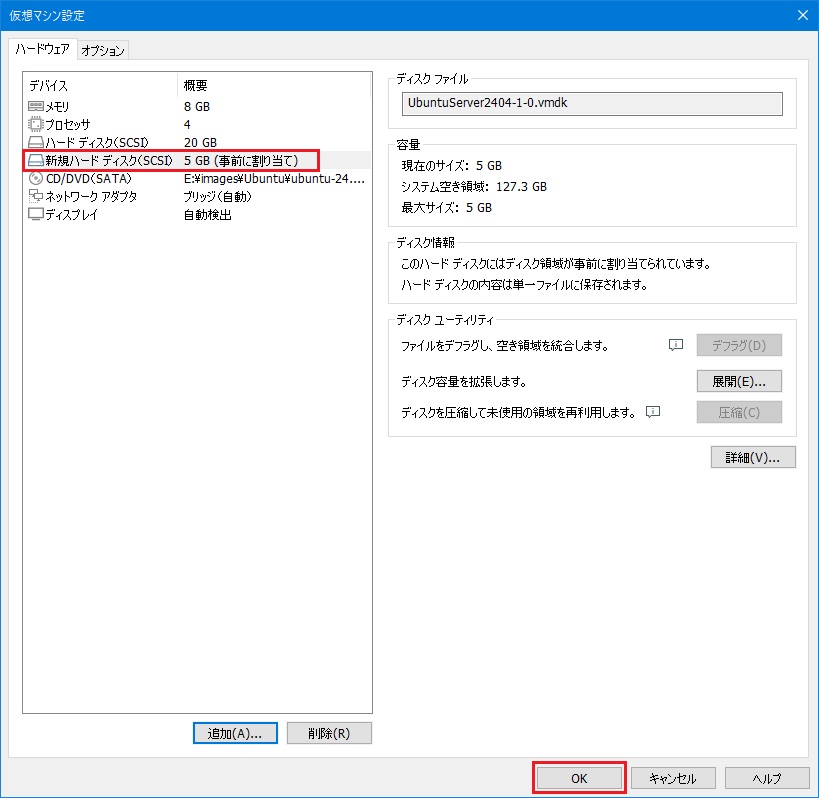Click the 5 GB (事前に割り当て) summary
819x798 pixels.
click(x=241, y=160)
